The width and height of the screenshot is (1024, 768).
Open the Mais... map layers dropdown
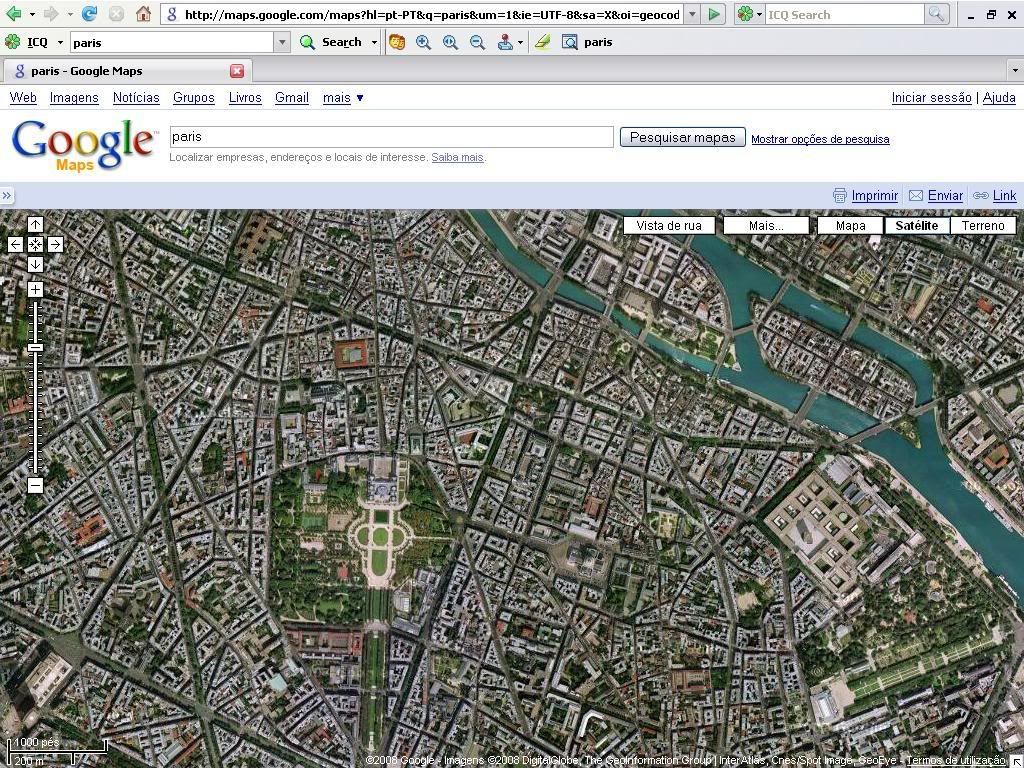click(x=766, y=225)
